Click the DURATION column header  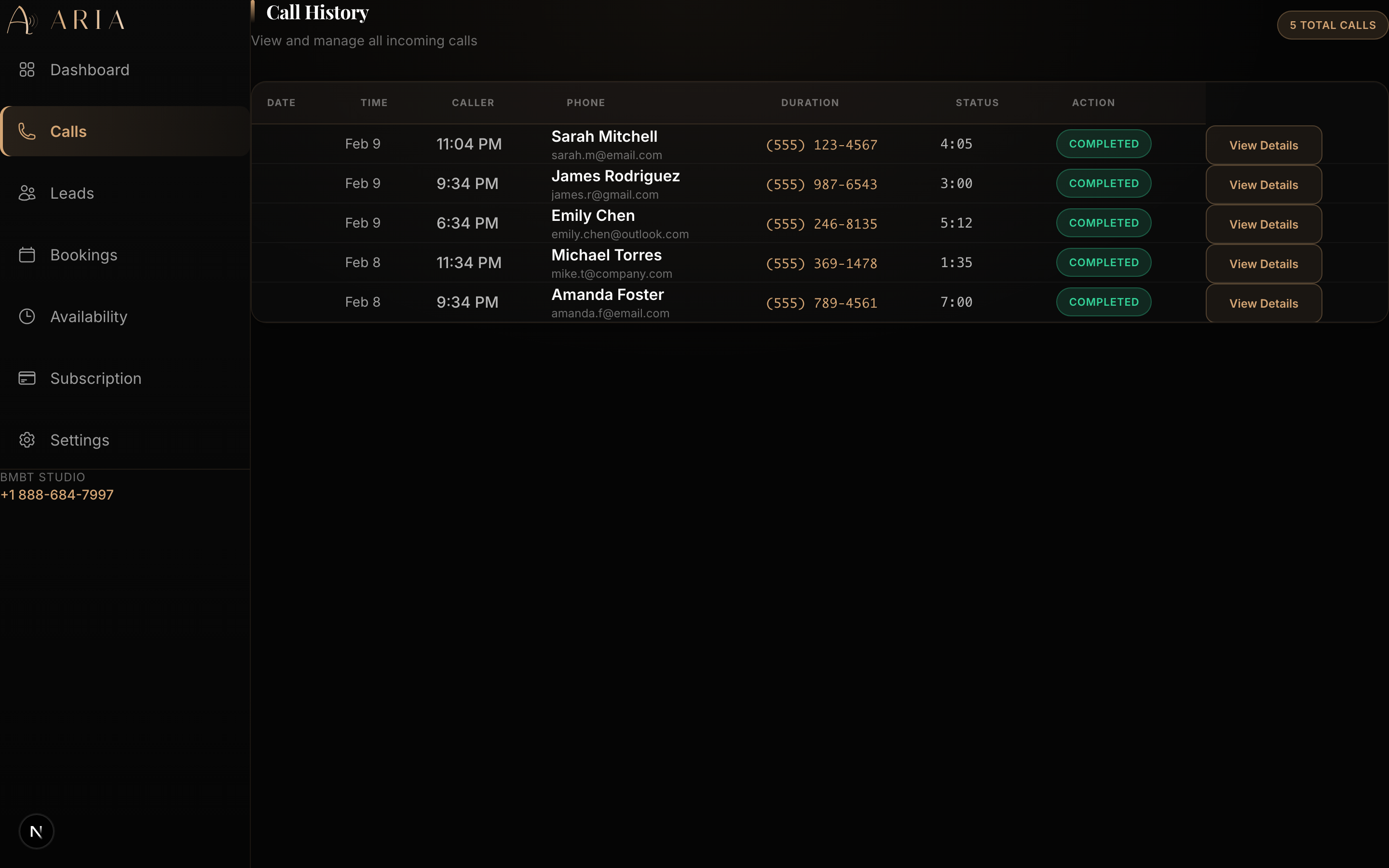[809, 102]
